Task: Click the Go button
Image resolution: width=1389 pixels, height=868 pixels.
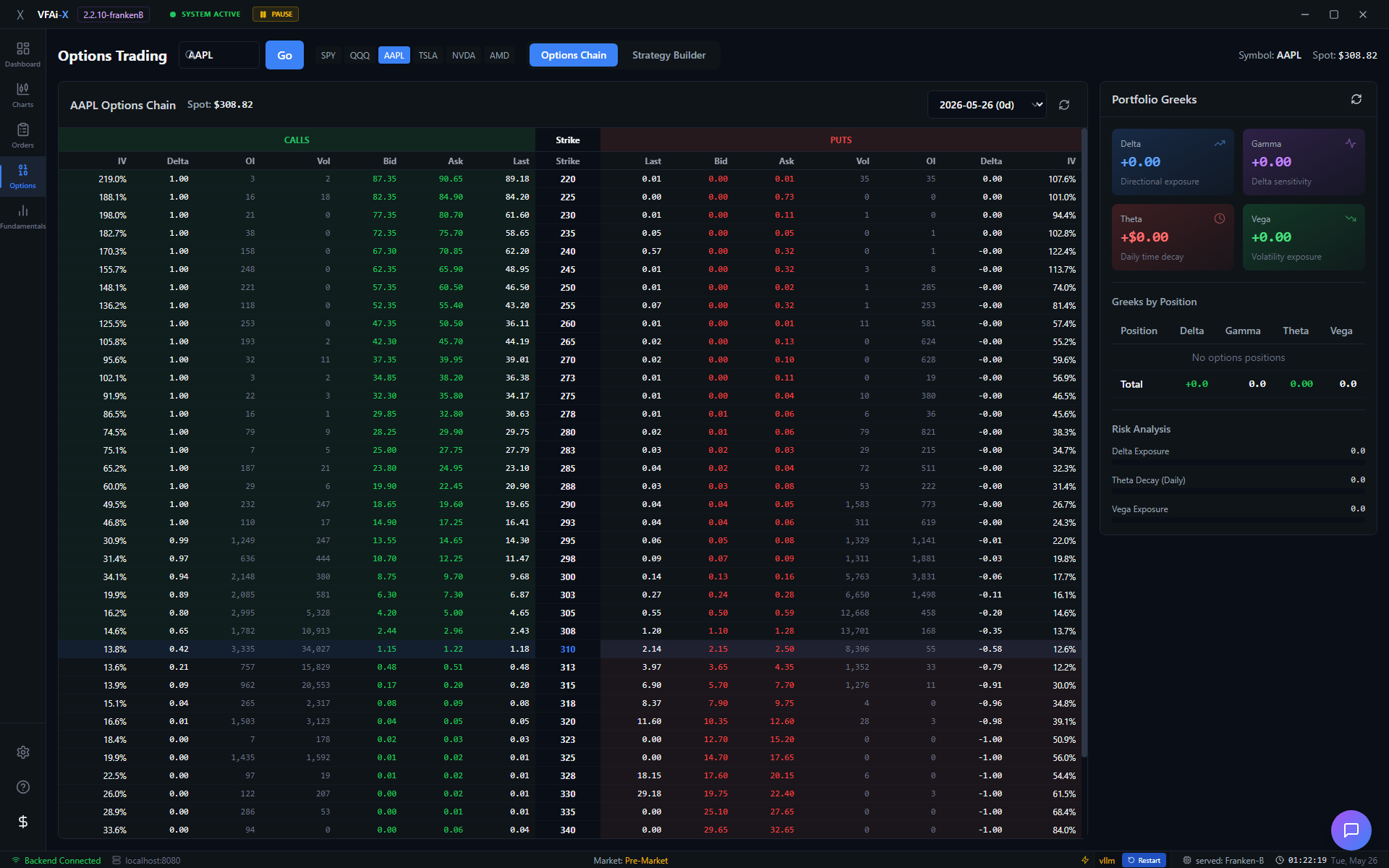Action: pos(284,55)
